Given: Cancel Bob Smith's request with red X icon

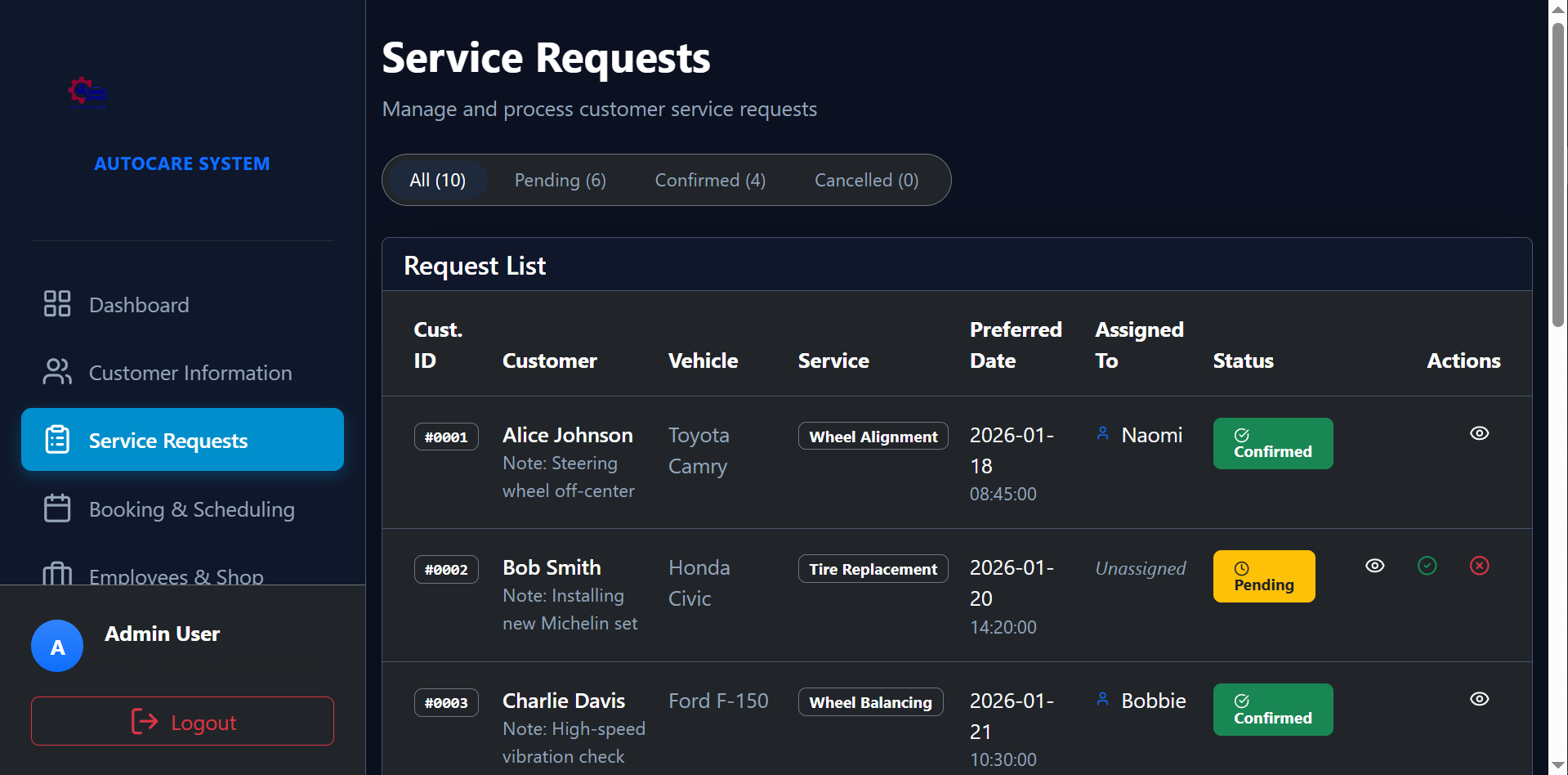Looking at the screenshot, I should coord(1479,566).
